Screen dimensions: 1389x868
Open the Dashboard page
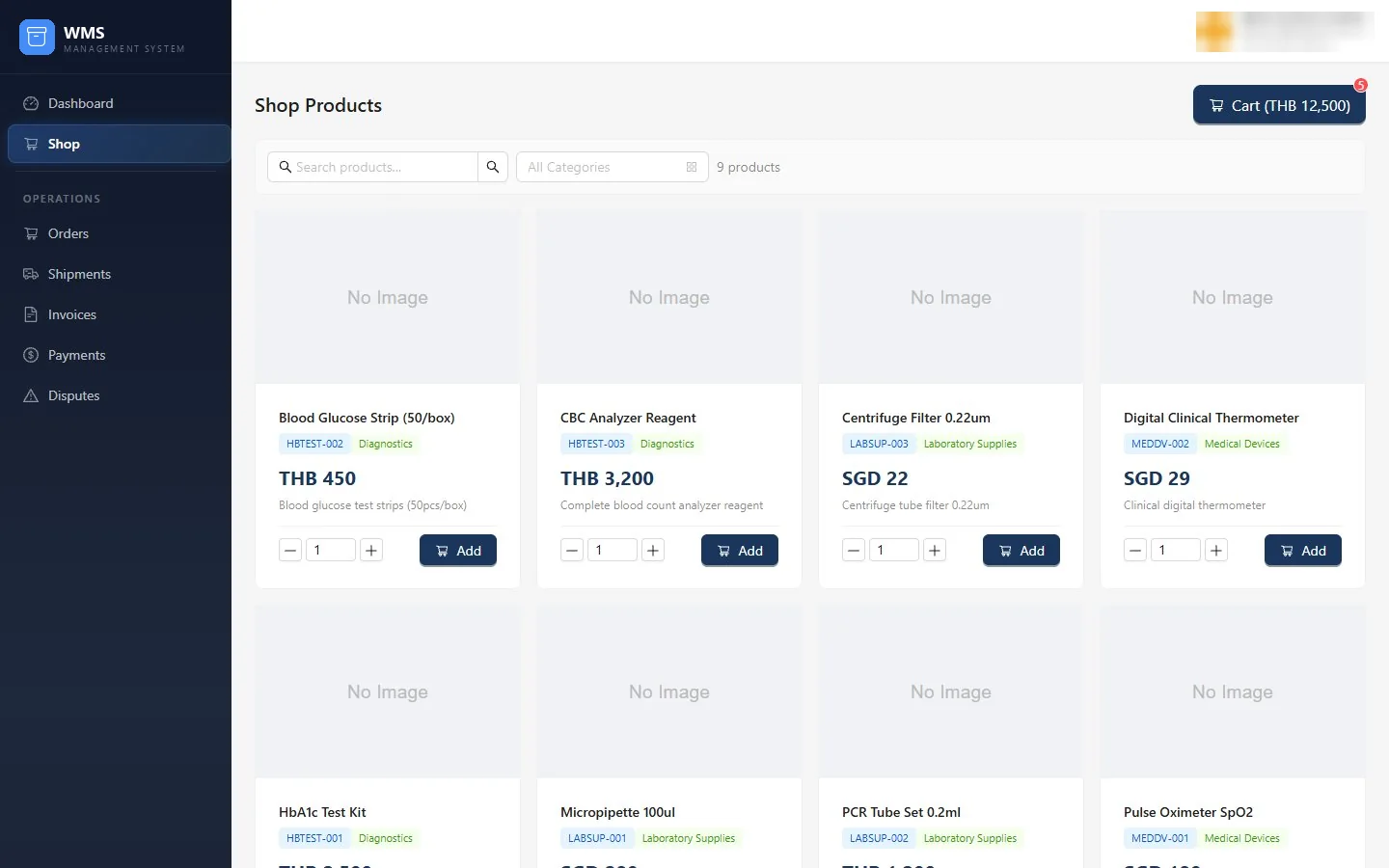119,103
